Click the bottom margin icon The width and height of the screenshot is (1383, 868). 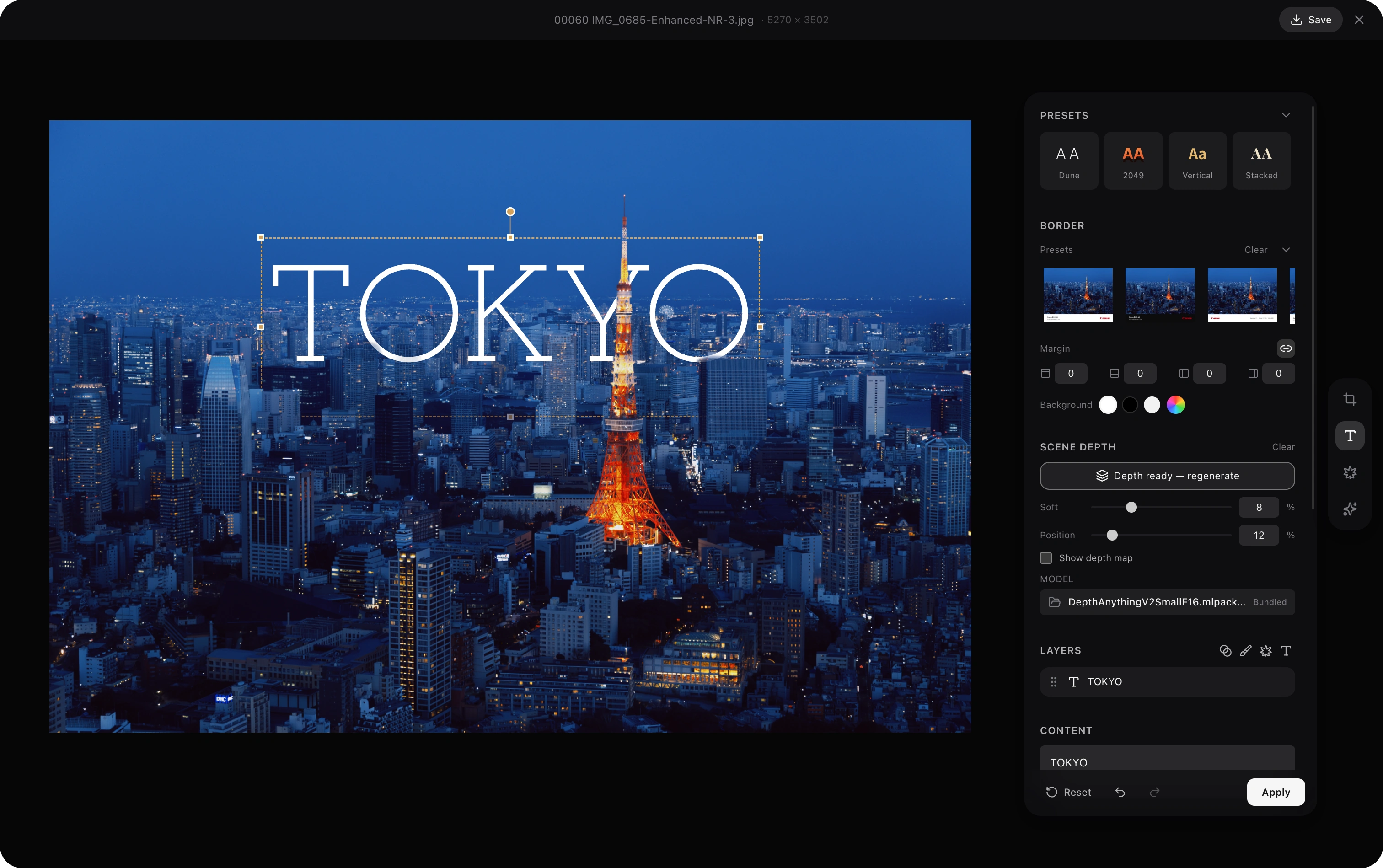1115,373
